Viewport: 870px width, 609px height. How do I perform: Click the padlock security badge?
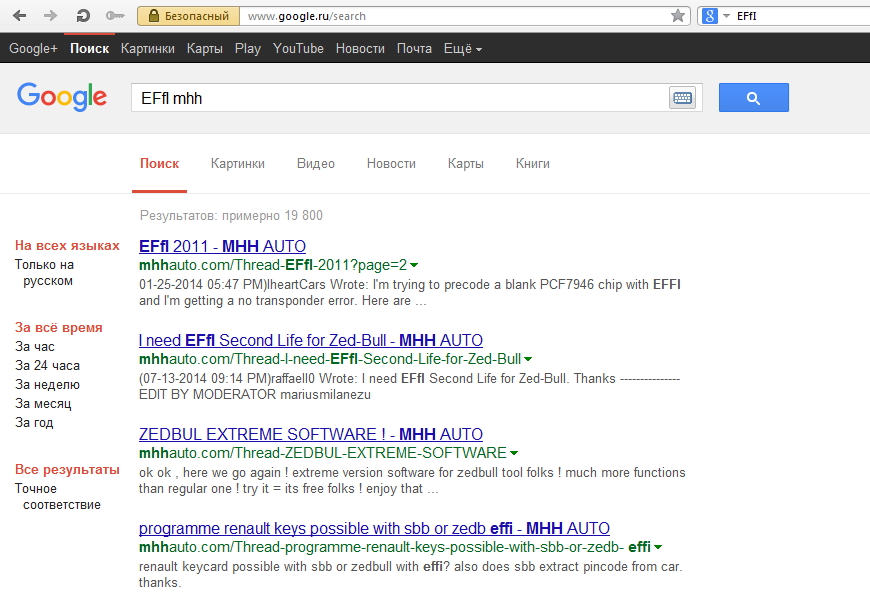click(189, 16)
